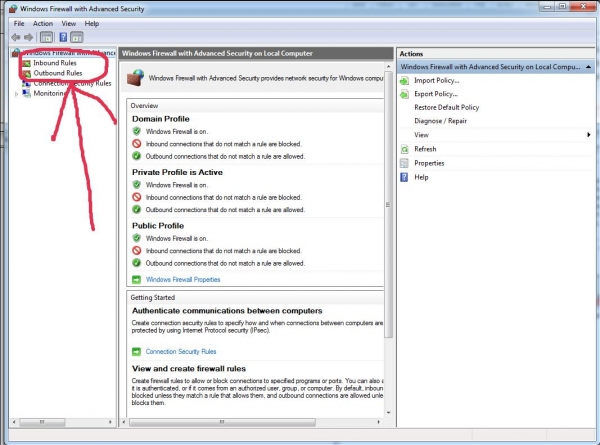Image resolution: width=600 pixels, height=445 pixels.
Task: Expand the View submenu arrow in Actions
Action: (x=589, y=135)
